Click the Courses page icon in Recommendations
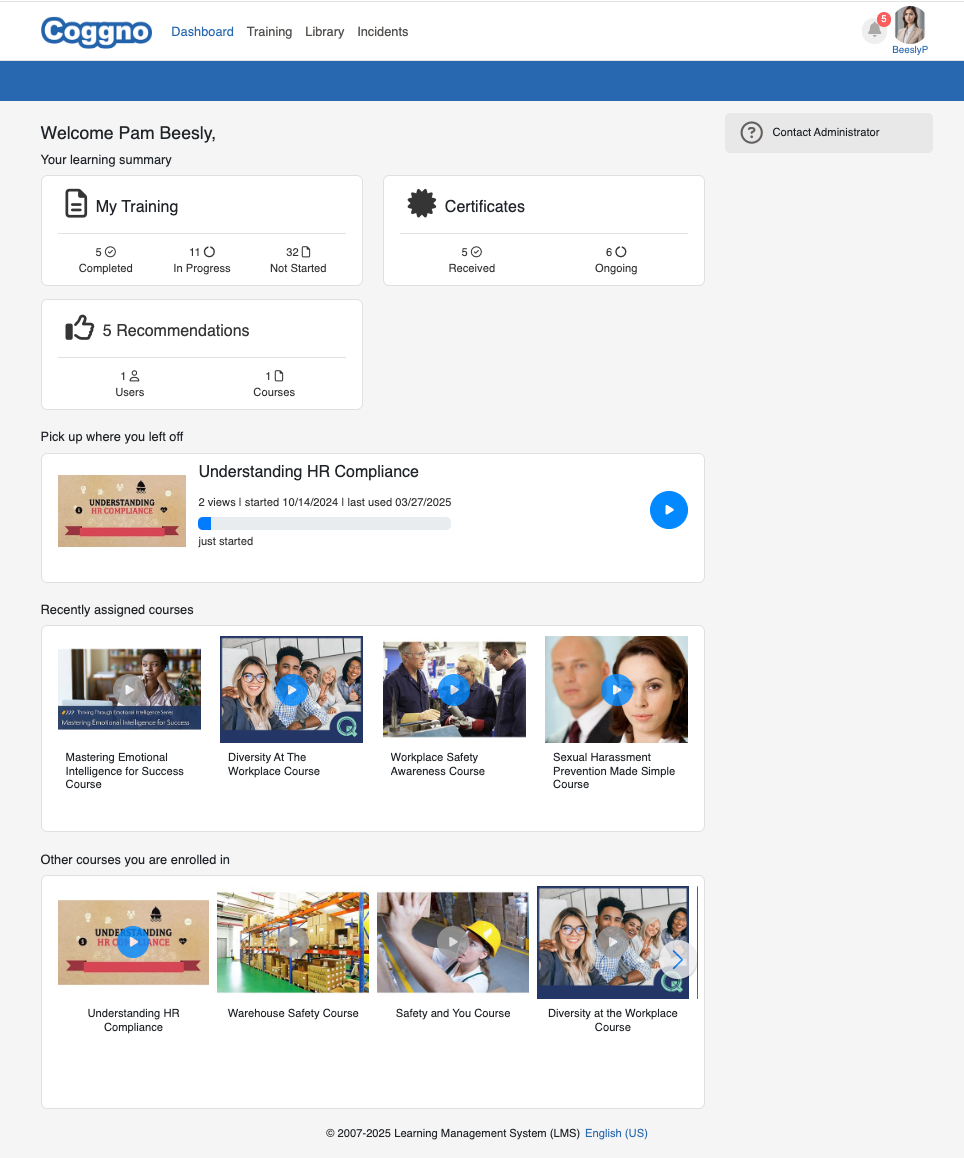 pos(279,376)
